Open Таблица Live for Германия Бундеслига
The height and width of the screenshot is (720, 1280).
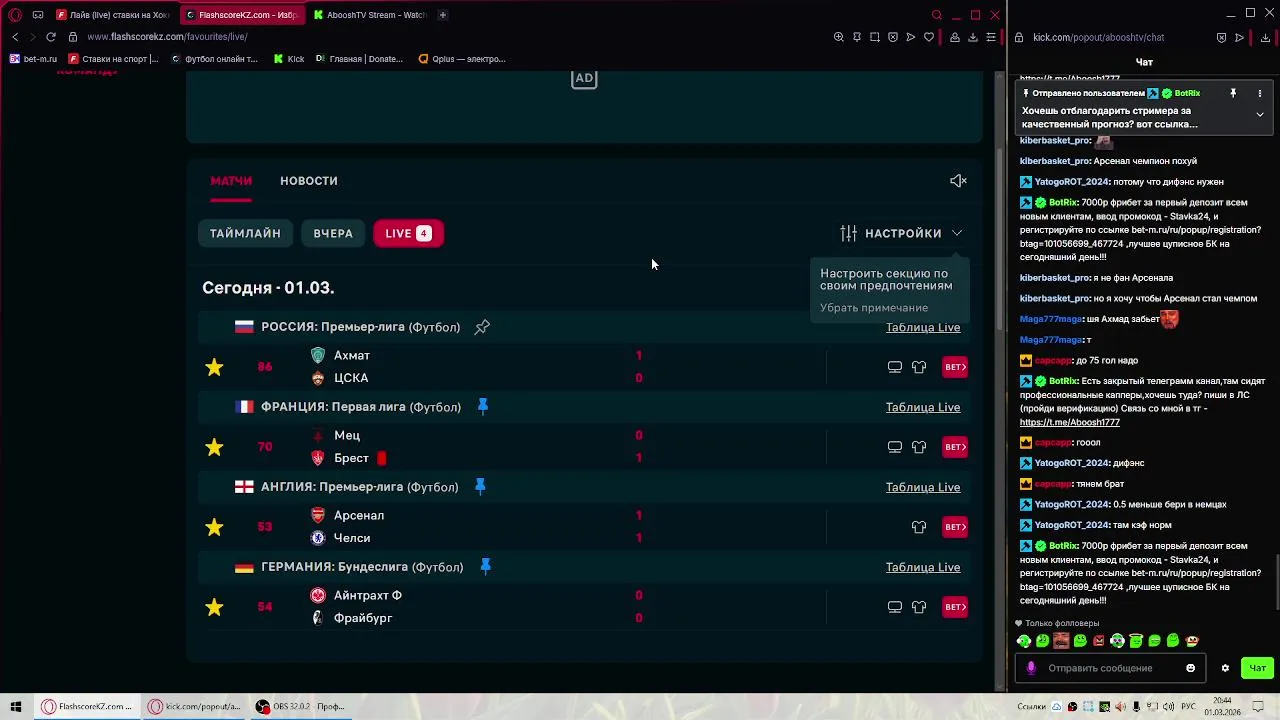922,567
